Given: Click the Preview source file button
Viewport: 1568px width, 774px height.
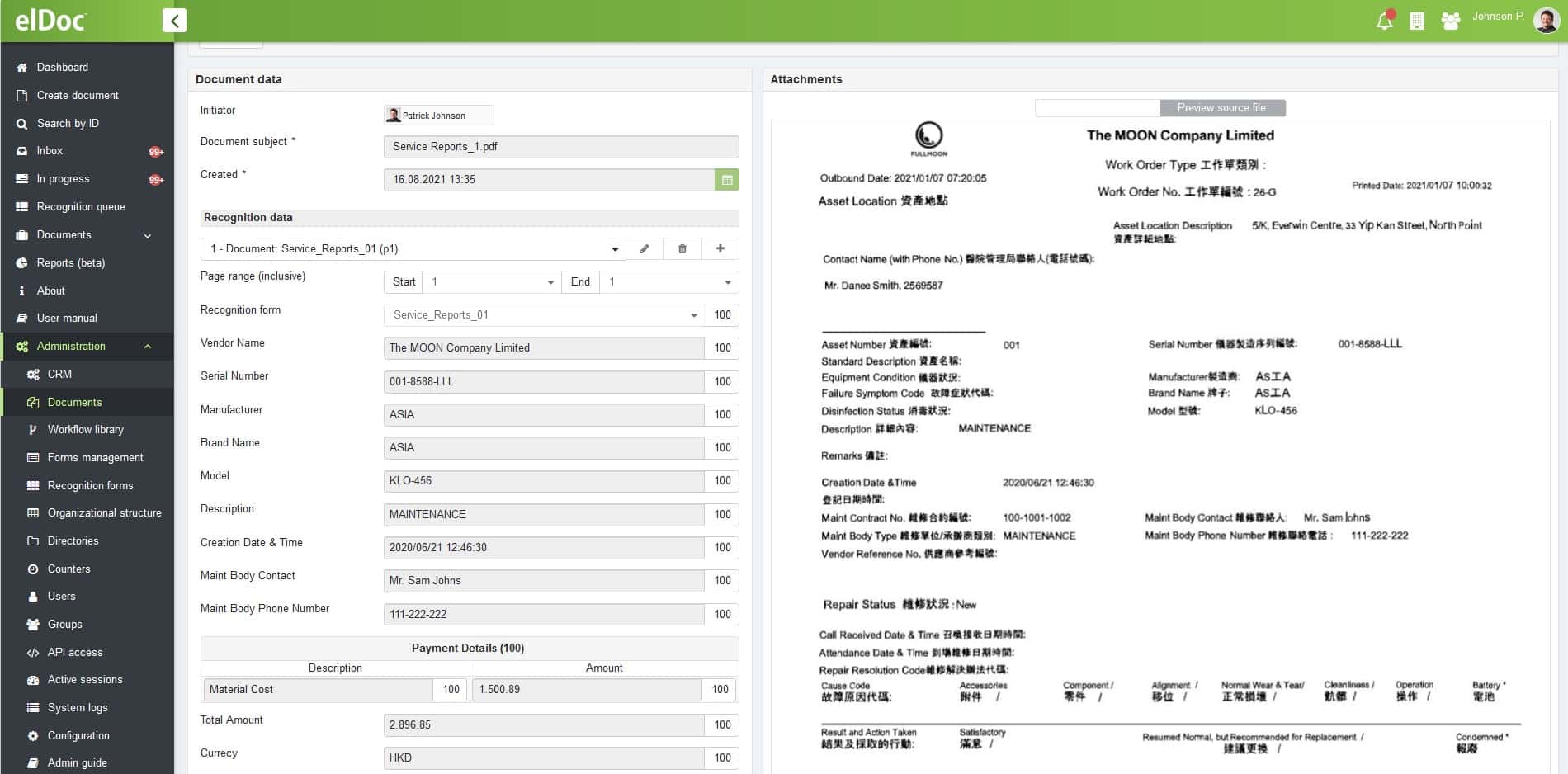Looking at the screenshot, I should pos(1222,107).
